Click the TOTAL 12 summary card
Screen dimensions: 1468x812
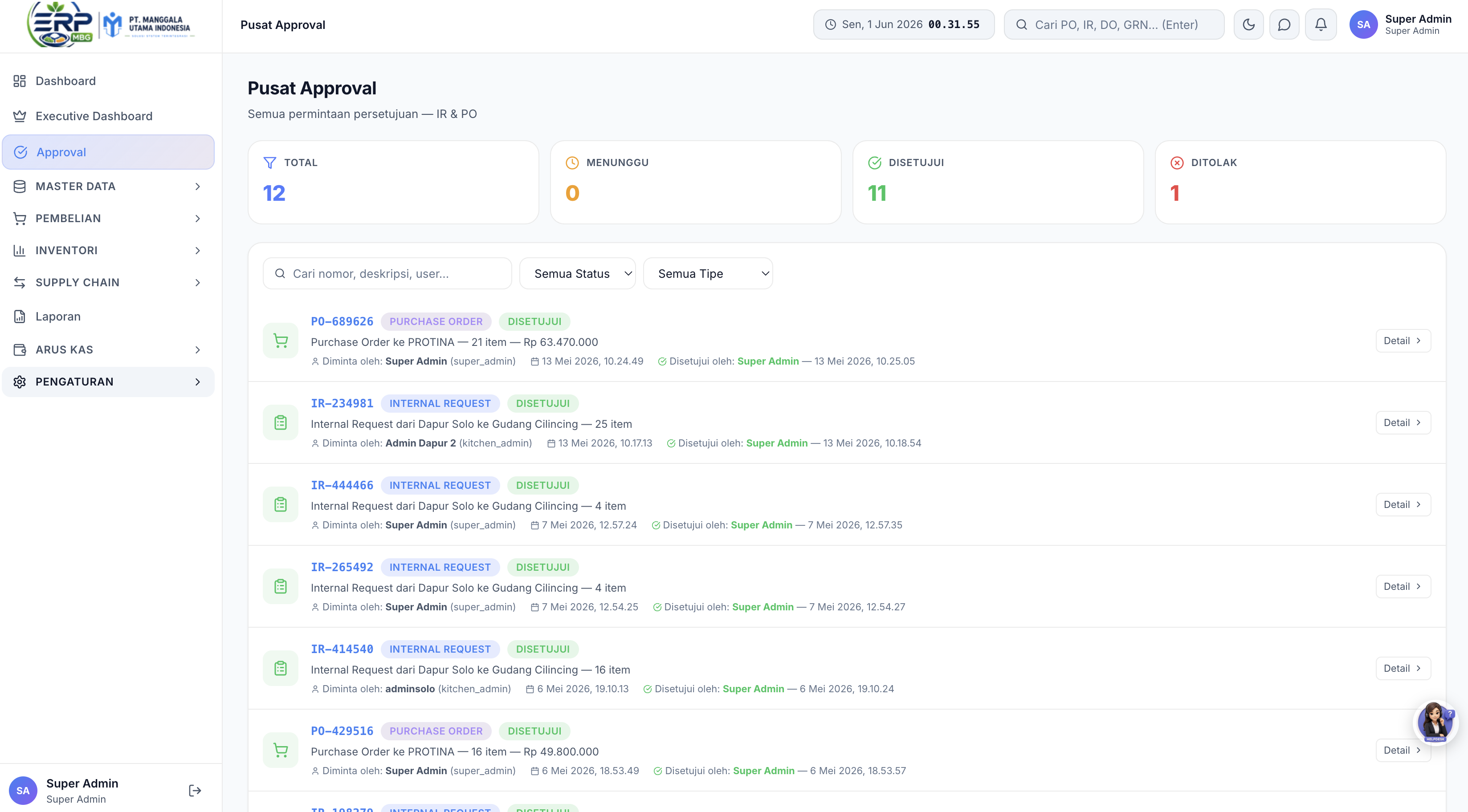click(x=393, y=182)
